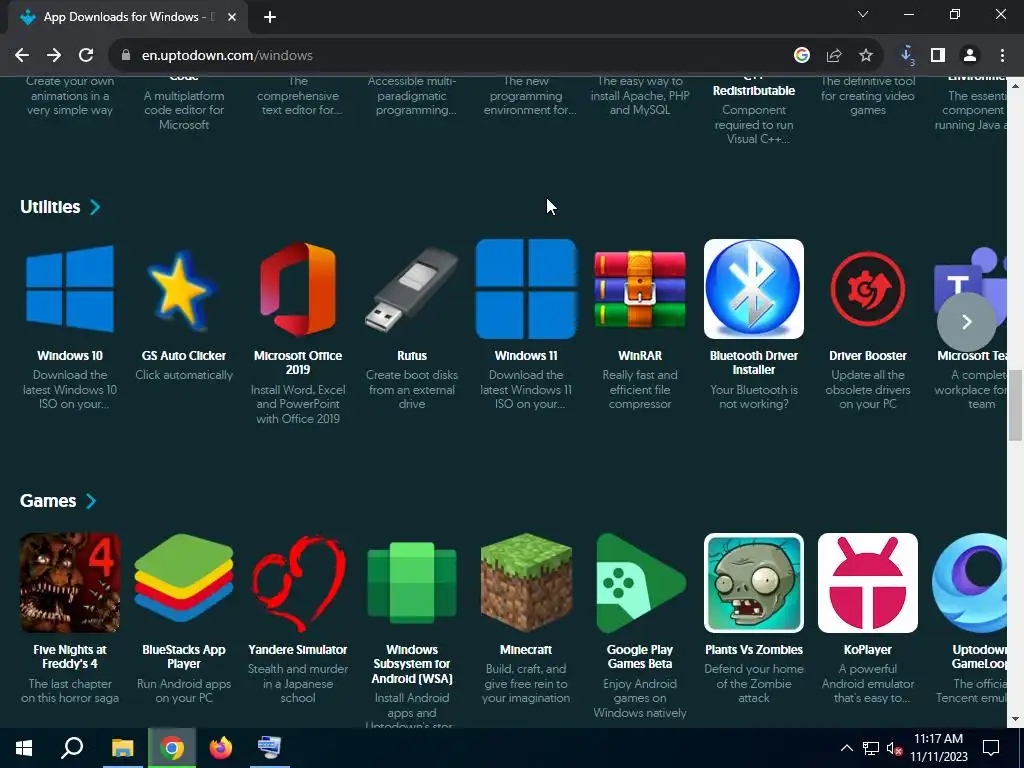Select the Google Play Games Beta icon
Viewport: 1024px width, 768px height.
tap(640, 583)
